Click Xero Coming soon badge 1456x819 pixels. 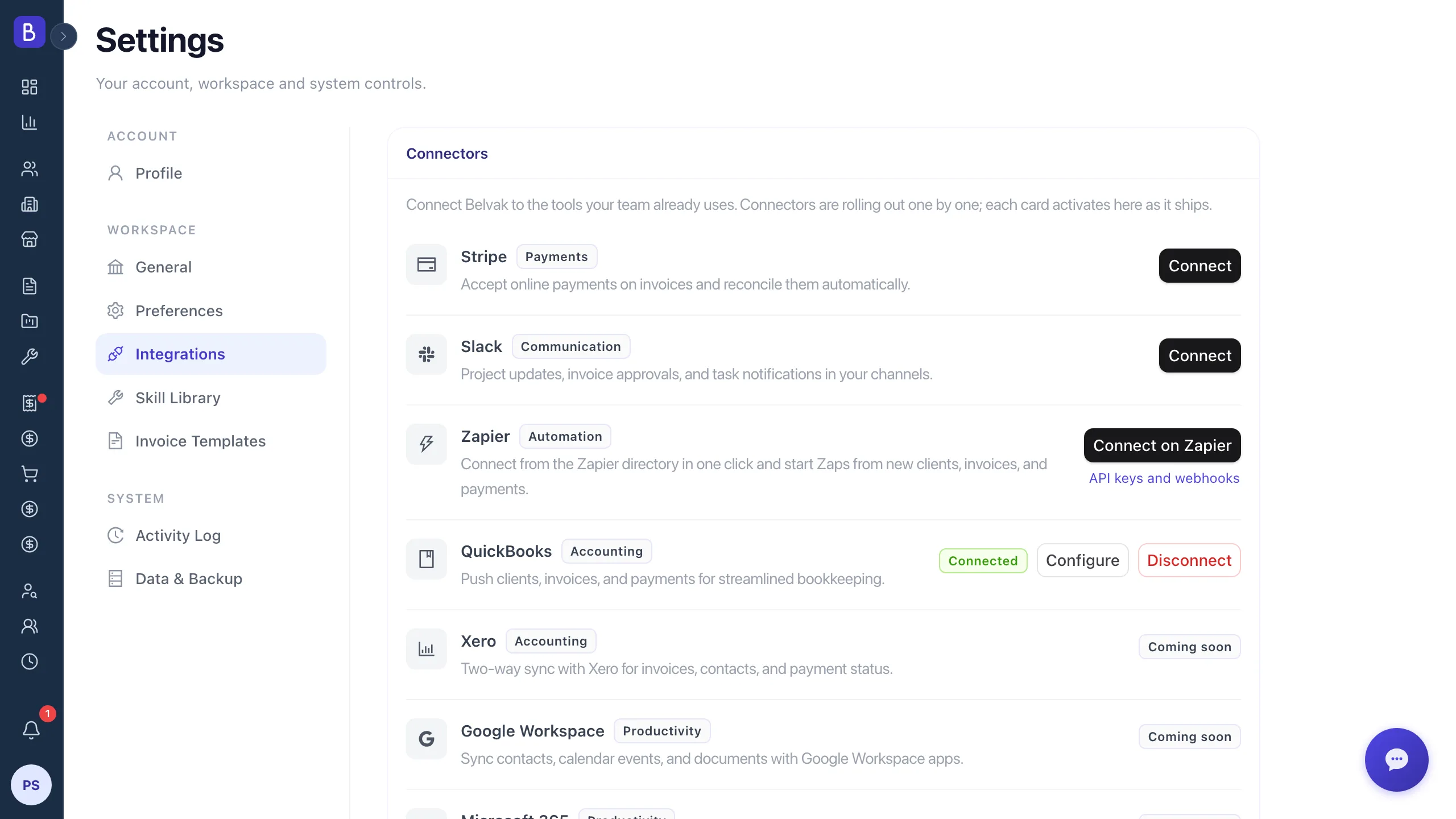1189,647
